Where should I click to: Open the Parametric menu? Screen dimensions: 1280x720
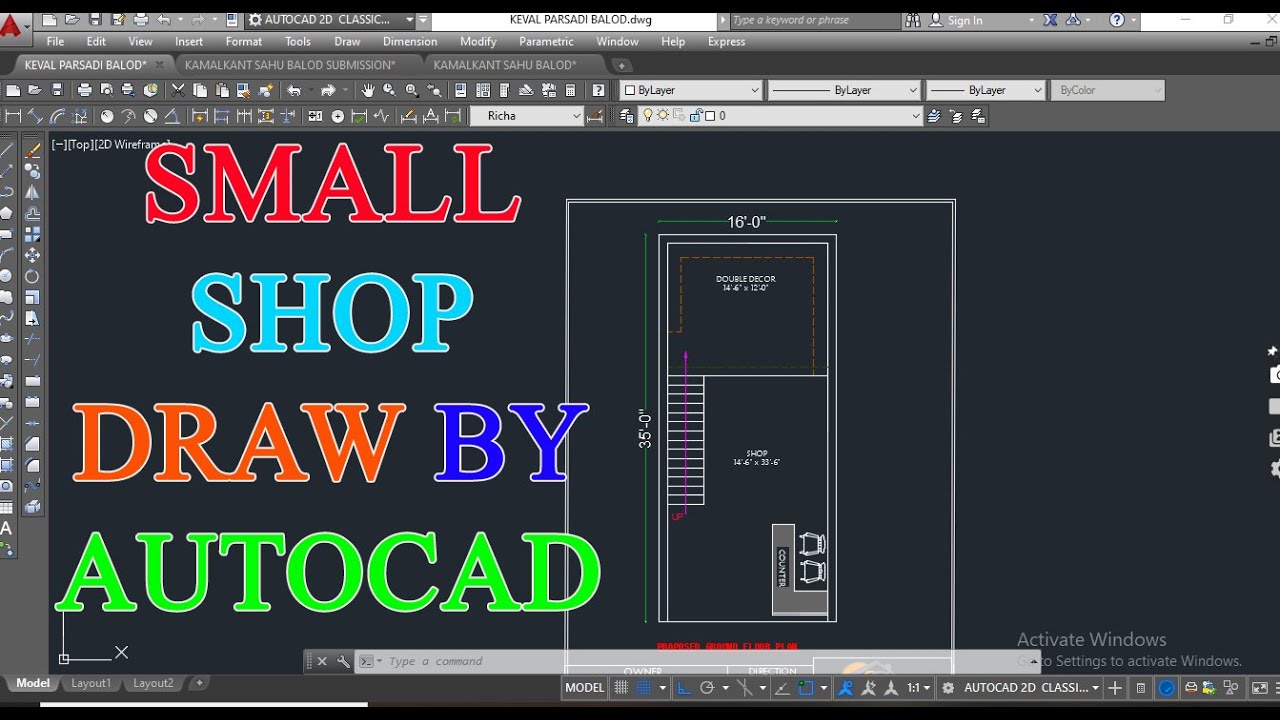546,41
